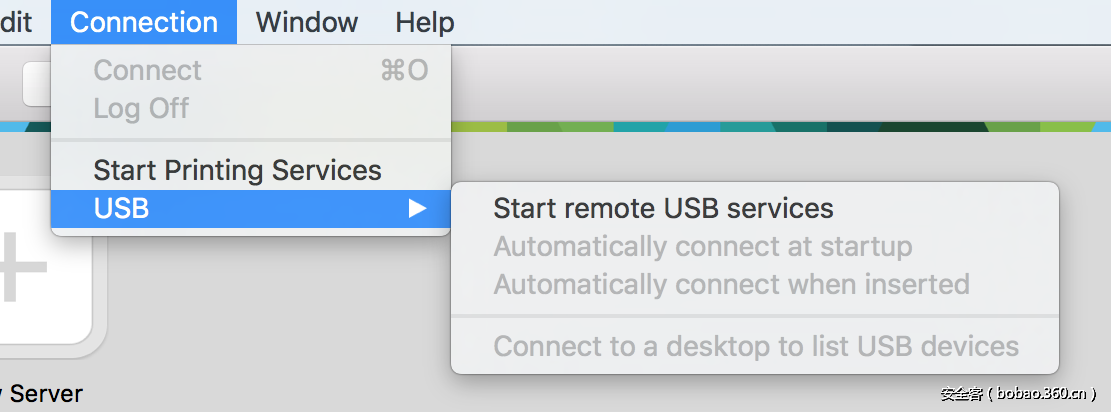
Task: Toggle Automatically connect when inserted
Action: point(731,284)
